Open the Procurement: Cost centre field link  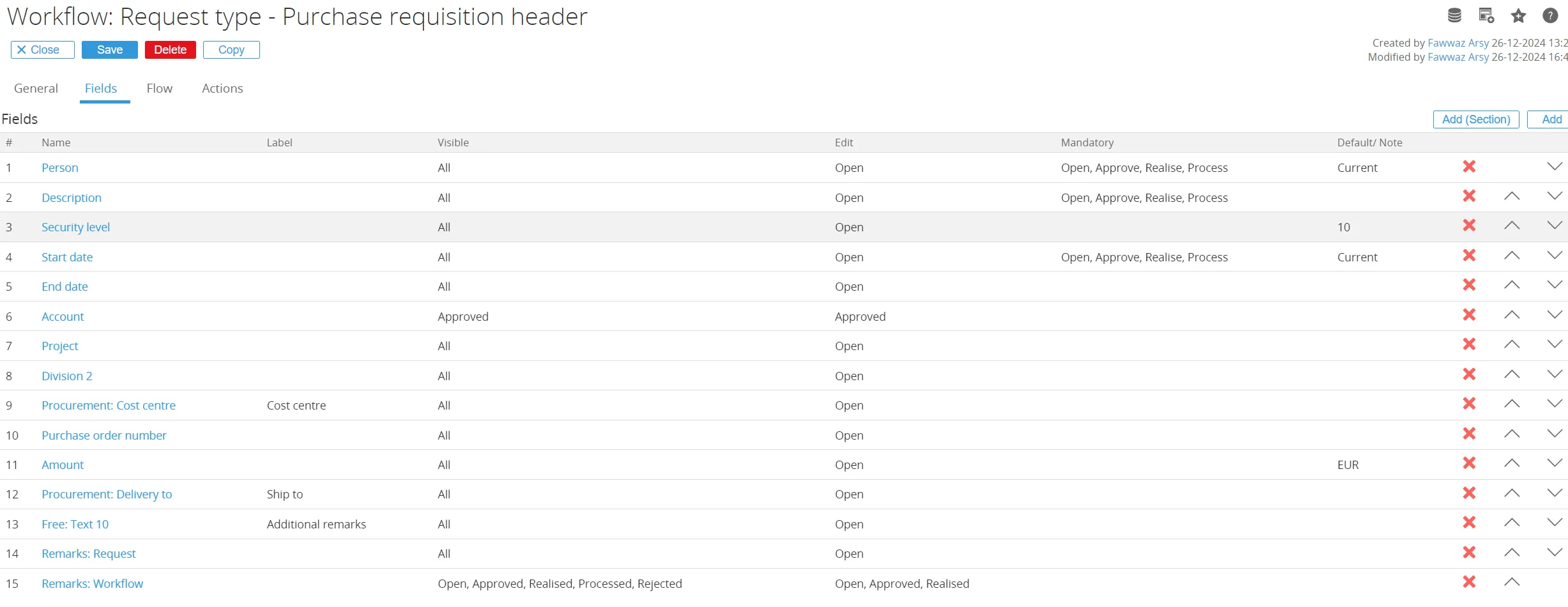(x=109, y=406)
